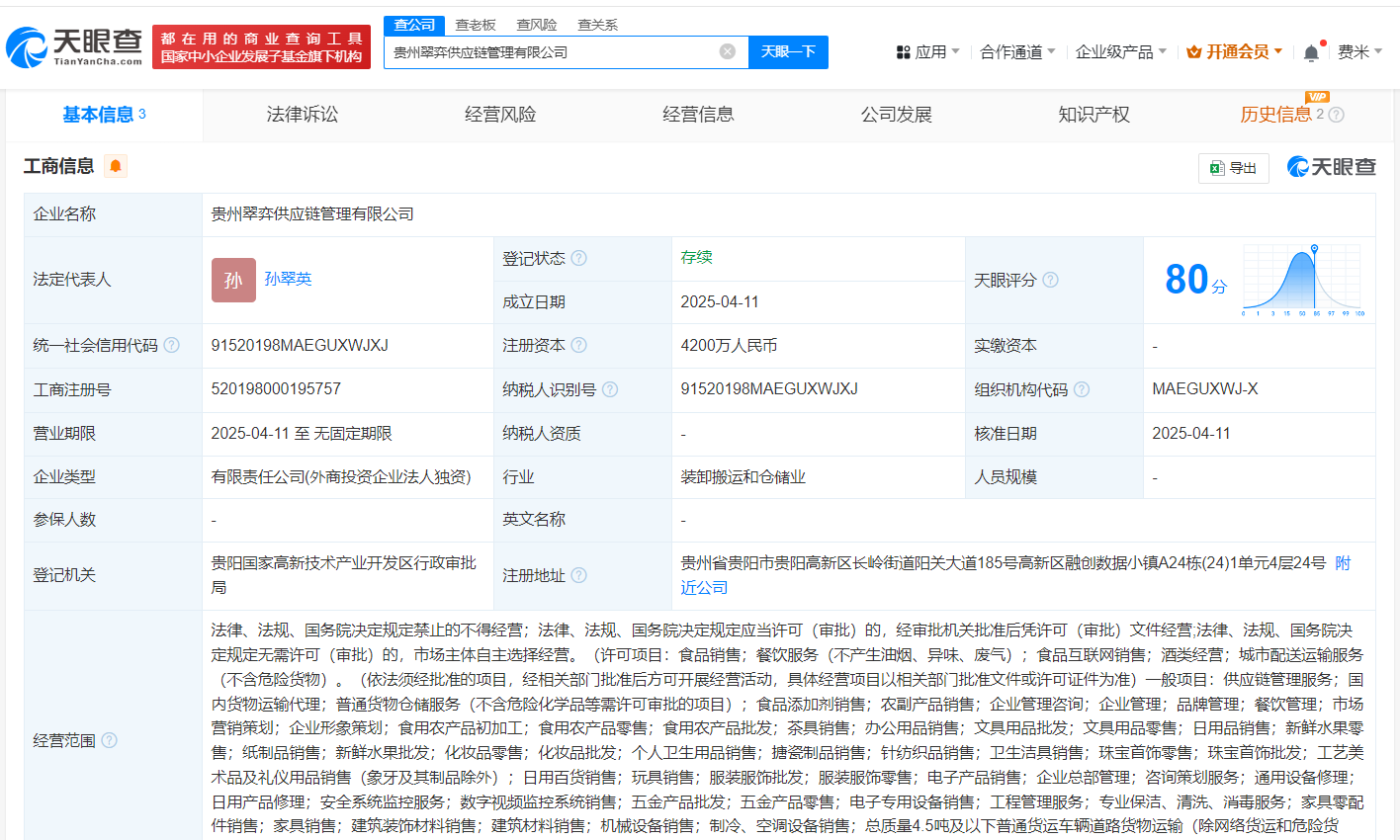
Task: Click the 天眼一下 search button
Action: (788, 51)
